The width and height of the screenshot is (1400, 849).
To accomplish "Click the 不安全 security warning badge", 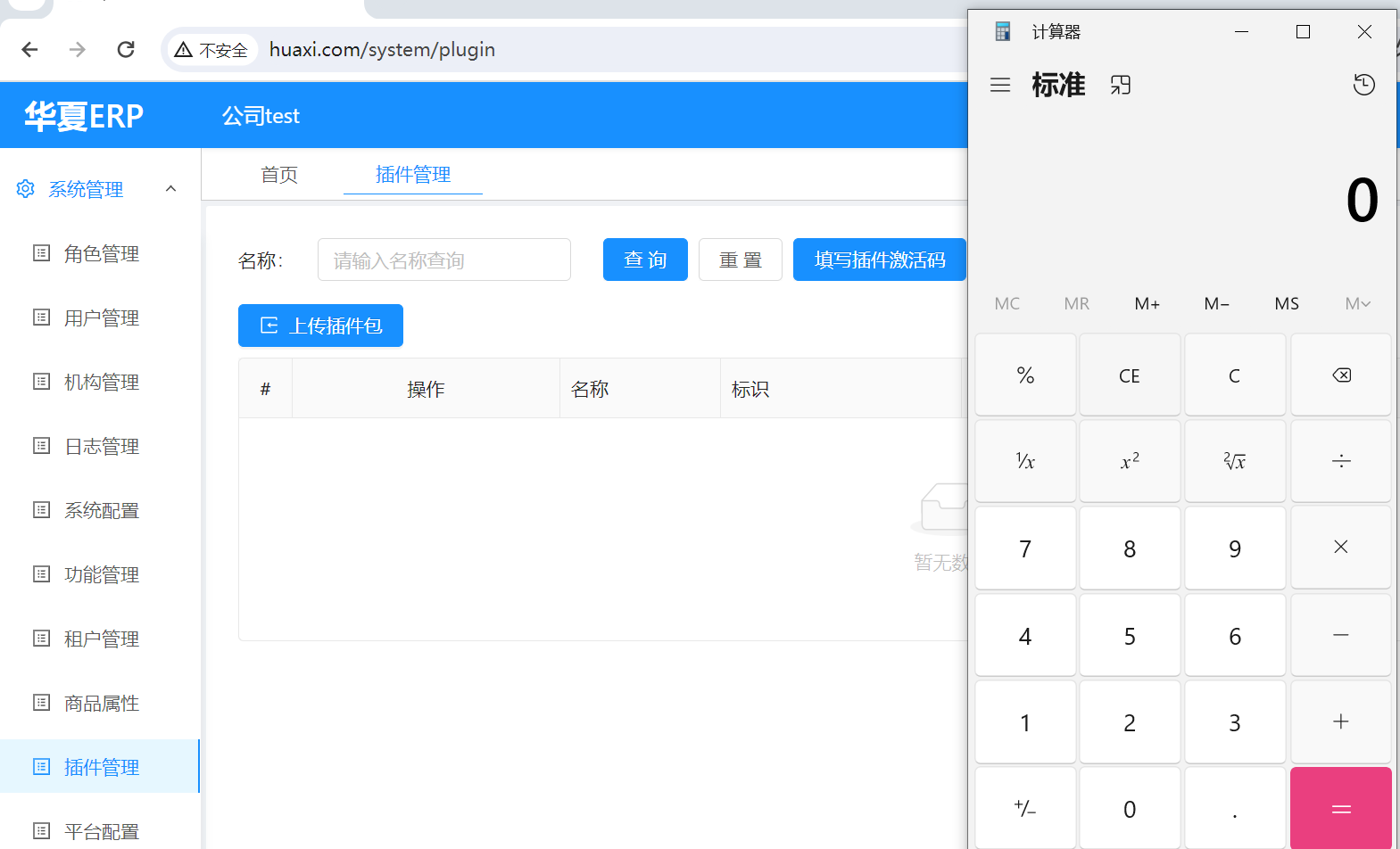I will (x=211, y=50).
